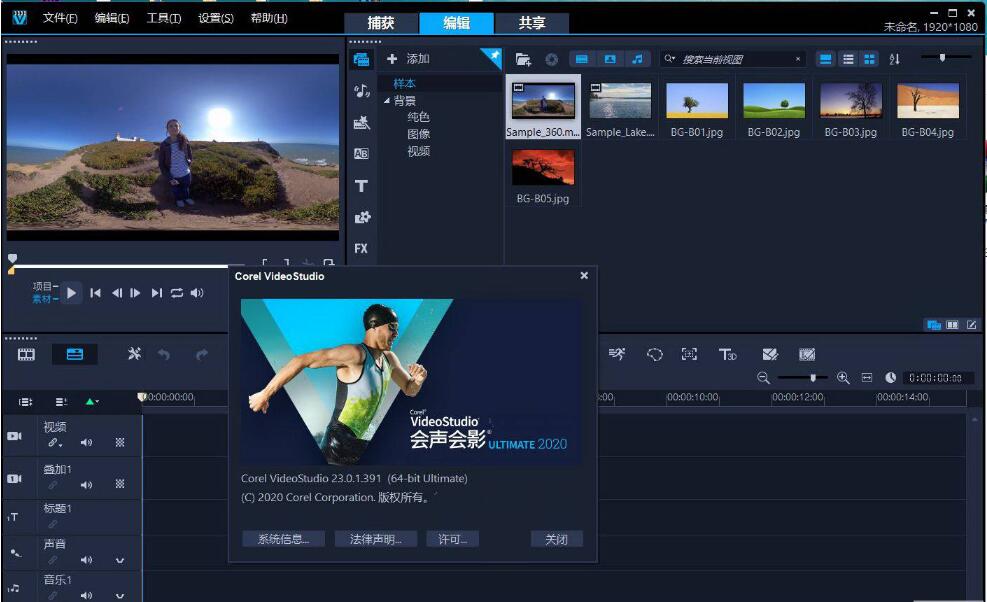Adjust the library thumbnail size slider
This screenshot has height=602, width=987.
[x=942, y=57]
